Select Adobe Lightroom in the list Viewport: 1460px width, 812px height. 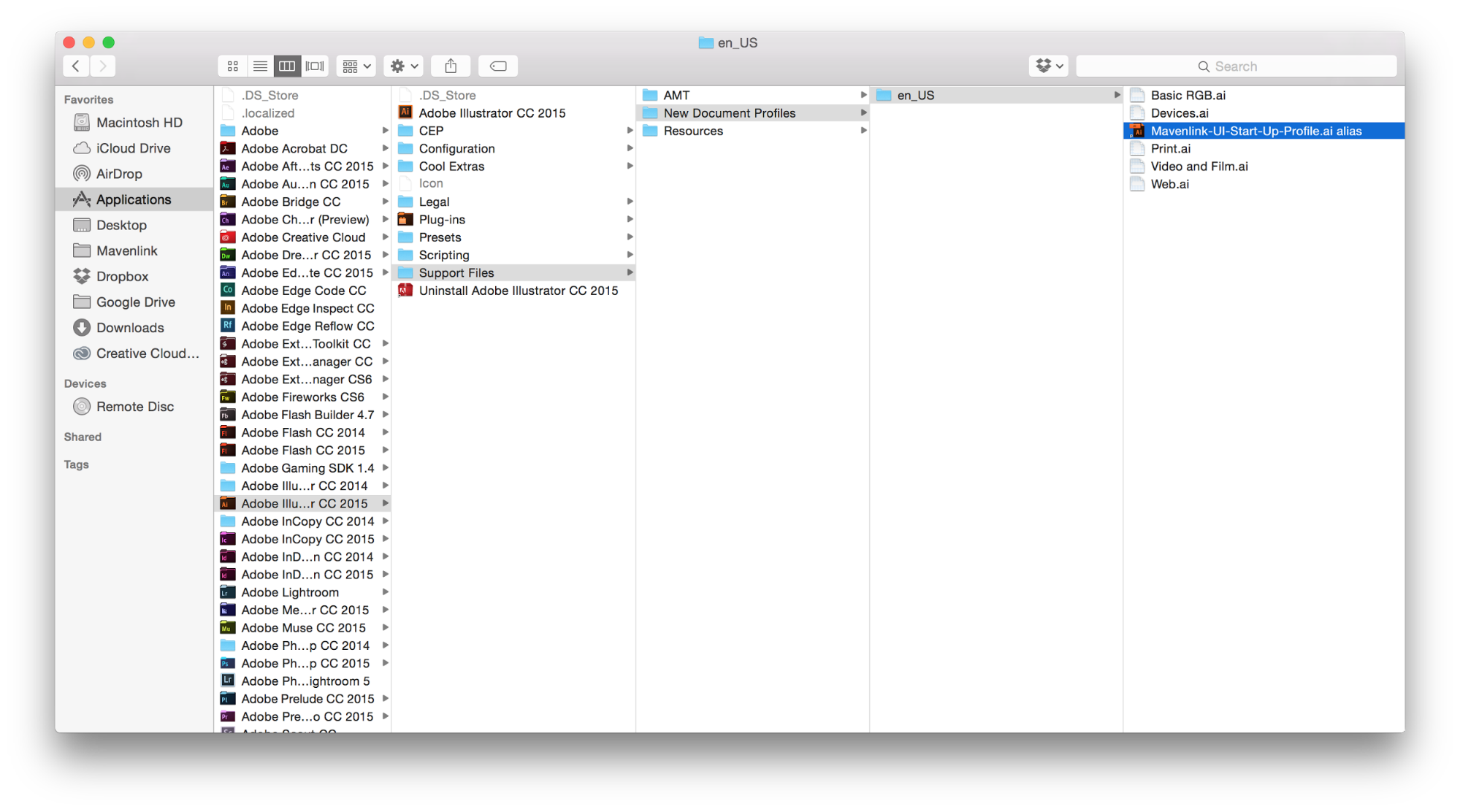click(x=303, y=592)
